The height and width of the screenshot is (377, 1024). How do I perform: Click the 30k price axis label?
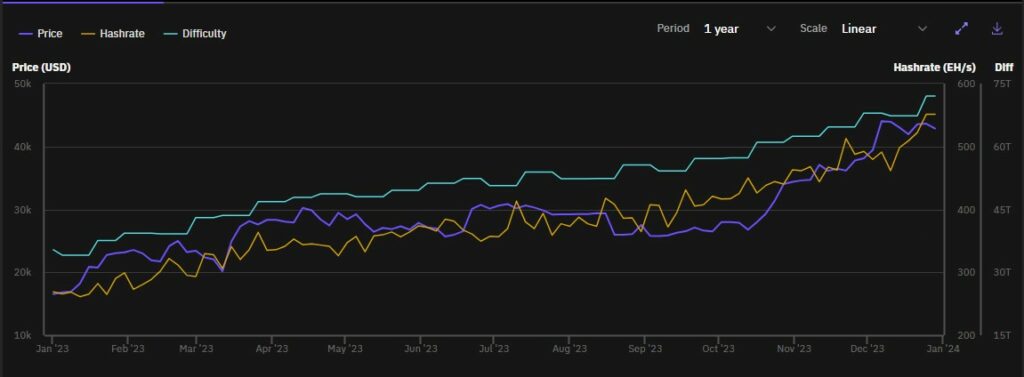(23, 210)
